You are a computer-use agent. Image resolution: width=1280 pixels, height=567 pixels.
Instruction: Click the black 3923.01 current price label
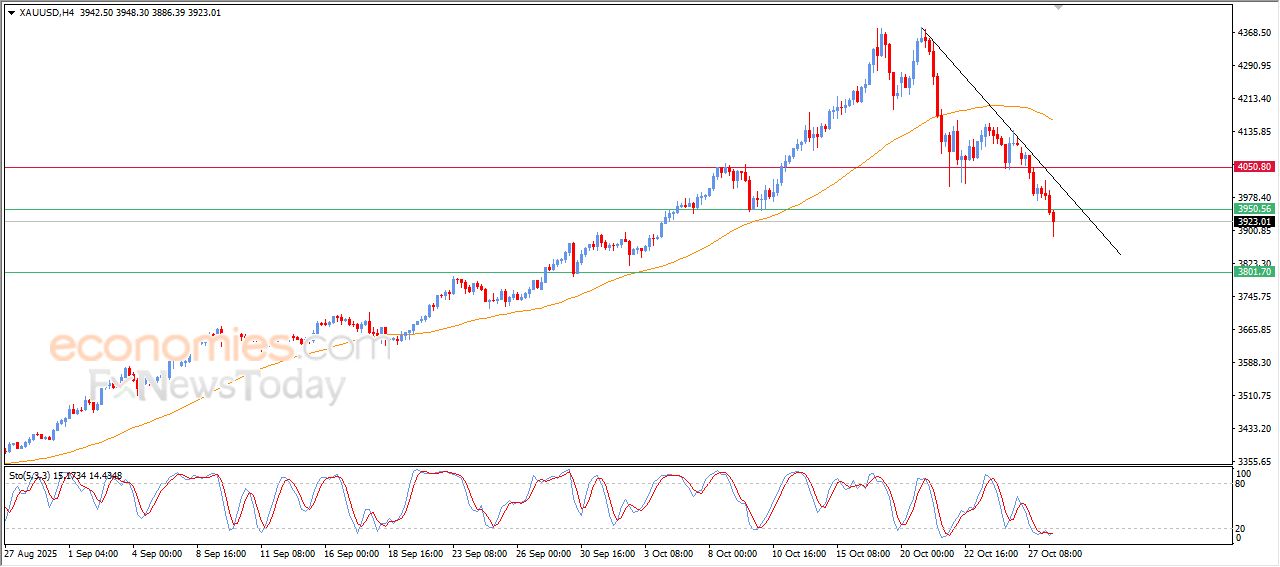1253,222
